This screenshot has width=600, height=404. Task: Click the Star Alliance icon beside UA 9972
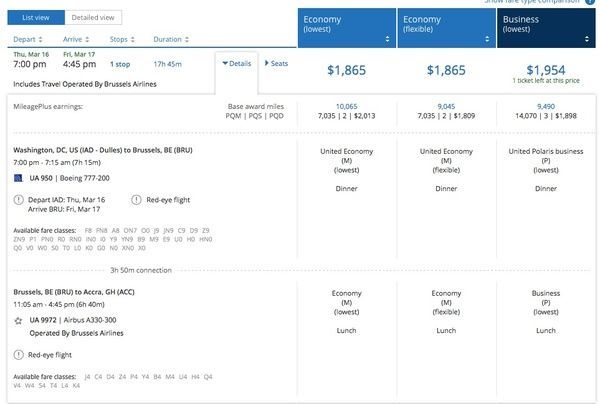coord(20,319)
